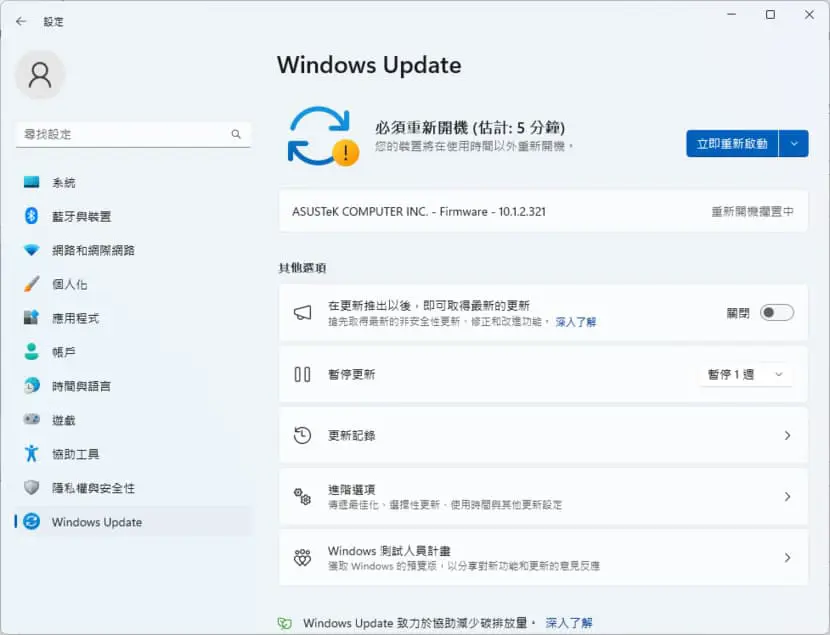Toggle the 取得最新的更新 switch
The height and width of the screenshot is (635, 830).
[777, 313]
